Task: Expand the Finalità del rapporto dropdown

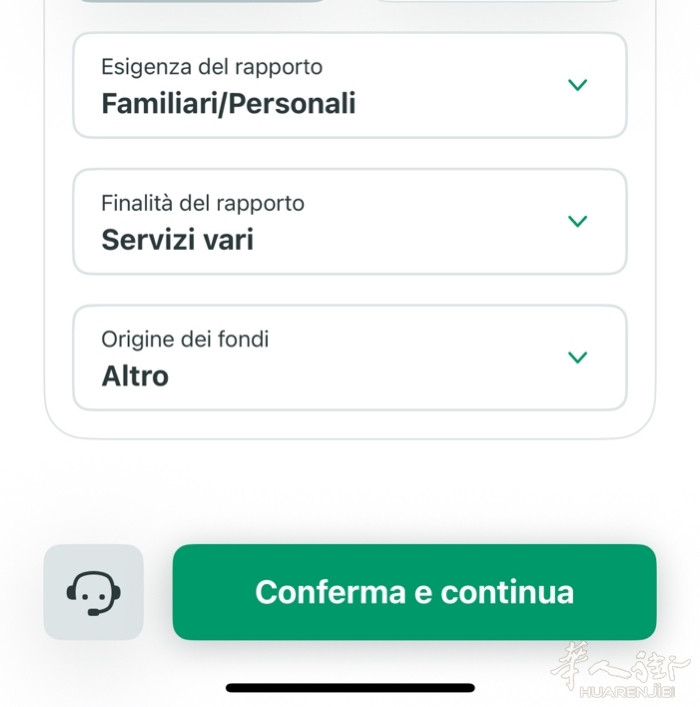Action: 350,221
